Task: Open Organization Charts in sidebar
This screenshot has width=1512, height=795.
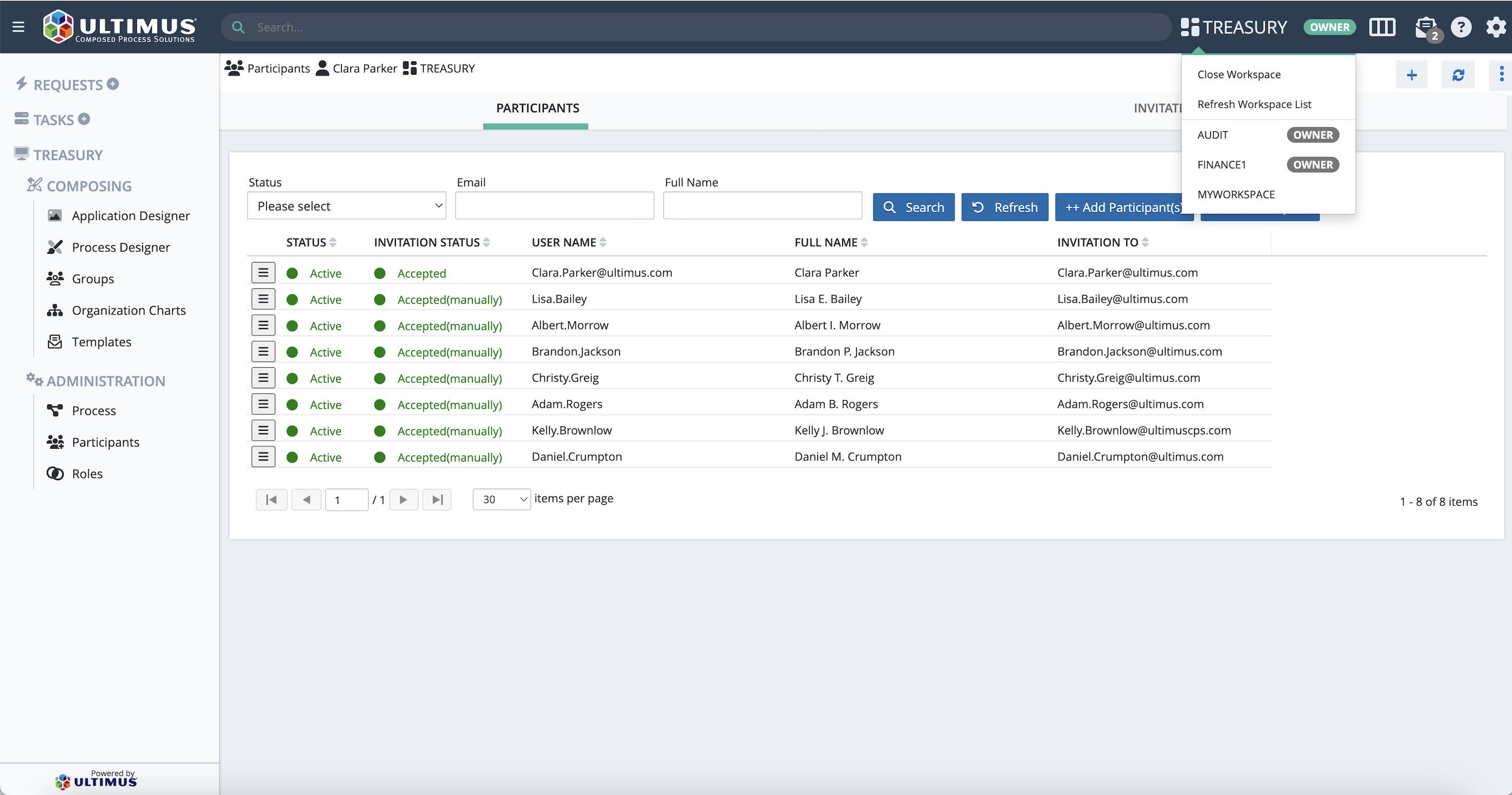Action: (x=117, y=310)
